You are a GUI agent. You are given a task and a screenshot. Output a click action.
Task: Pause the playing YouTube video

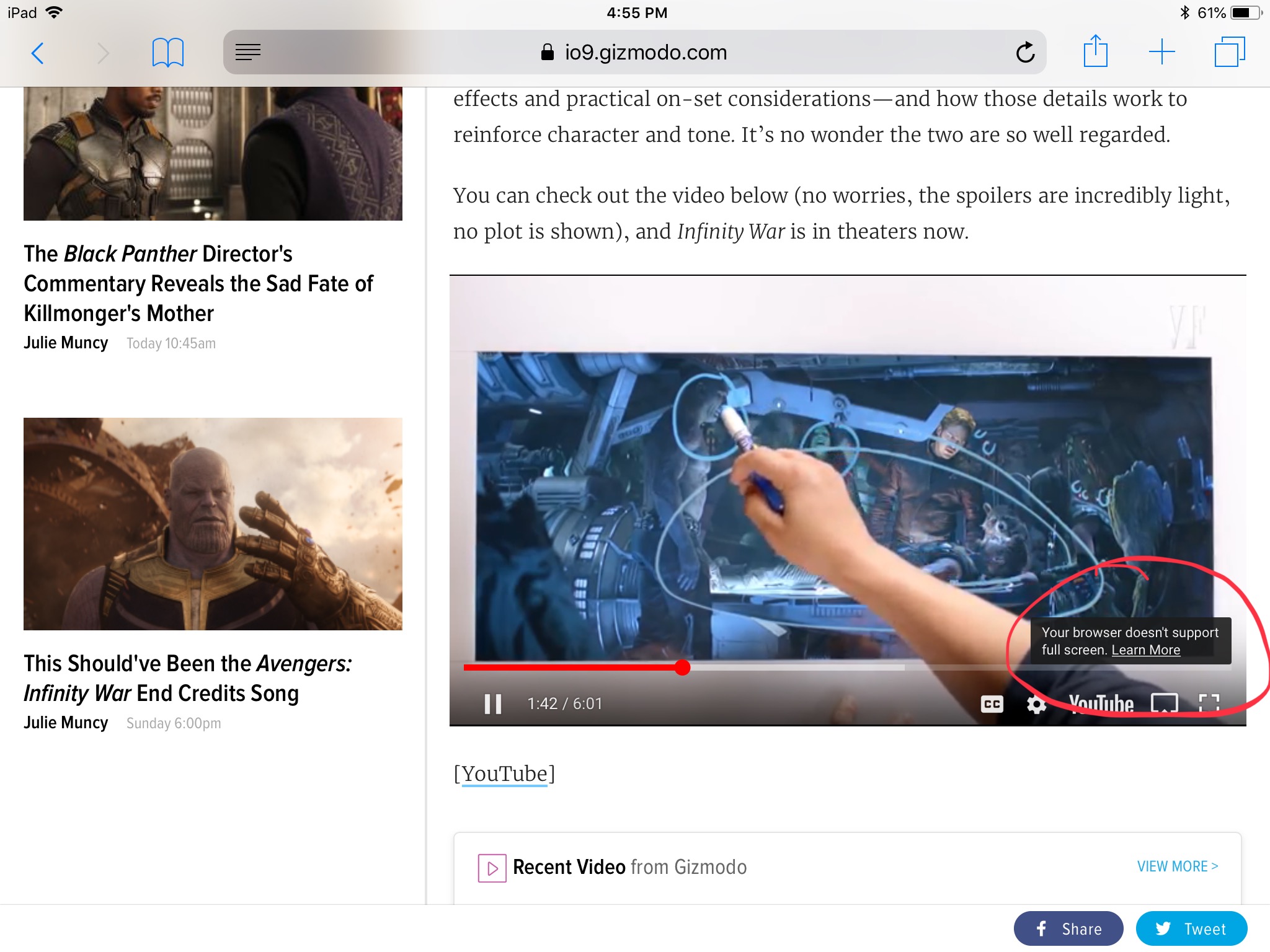coord(493,704)
